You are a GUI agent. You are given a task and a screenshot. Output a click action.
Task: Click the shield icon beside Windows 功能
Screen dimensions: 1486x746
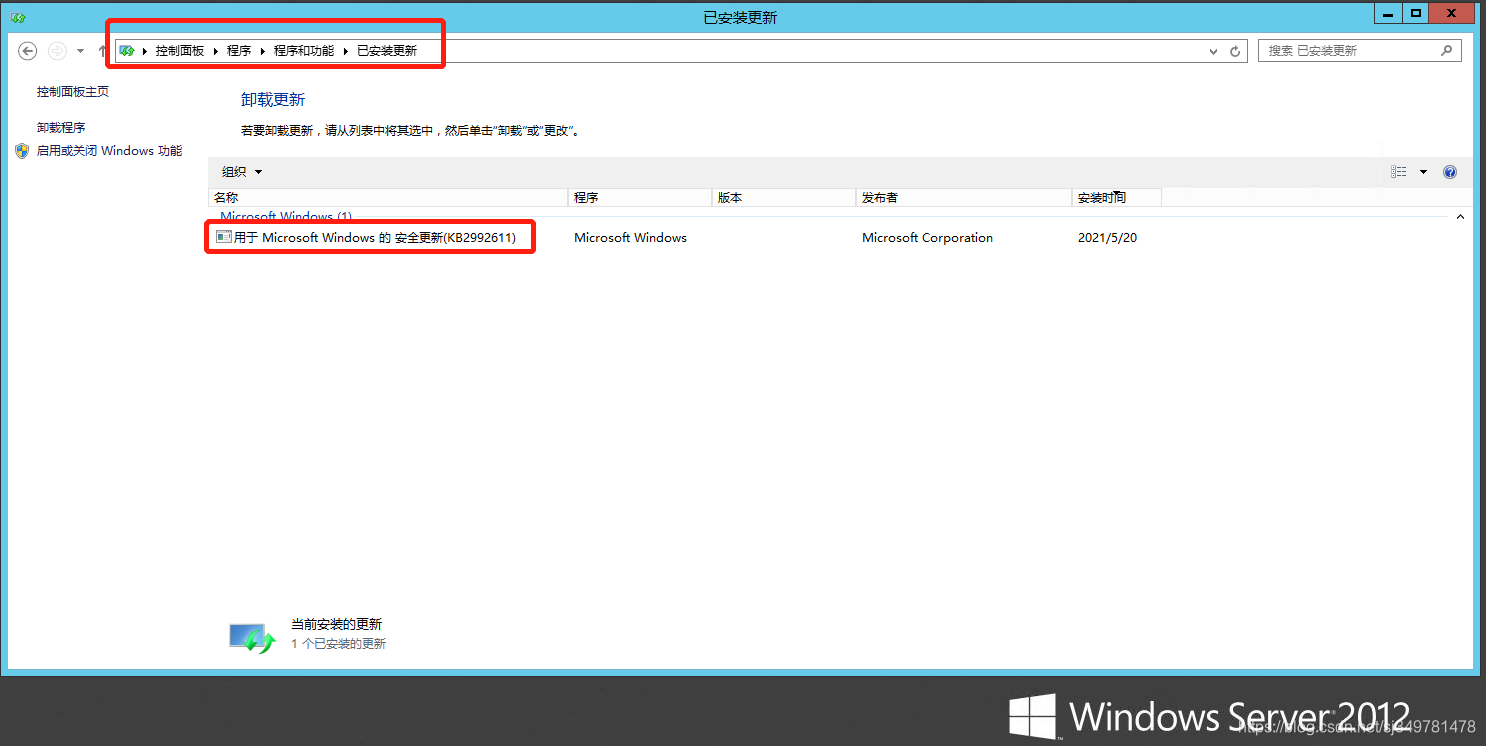(23, 151)
